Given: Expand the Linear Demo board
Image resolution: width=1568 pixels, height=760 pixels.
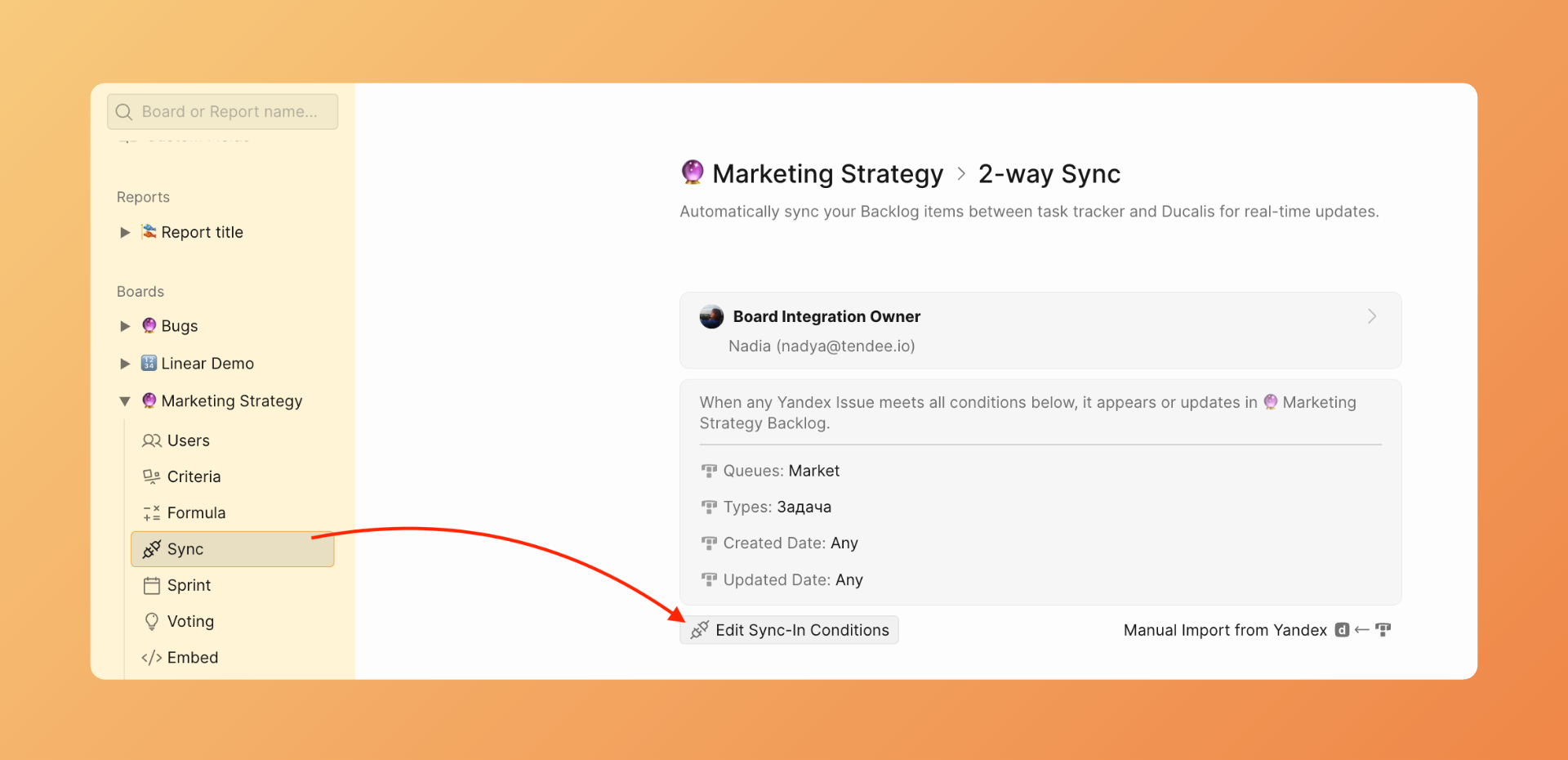Looking at the screenshot, I should tap(125, 364).
